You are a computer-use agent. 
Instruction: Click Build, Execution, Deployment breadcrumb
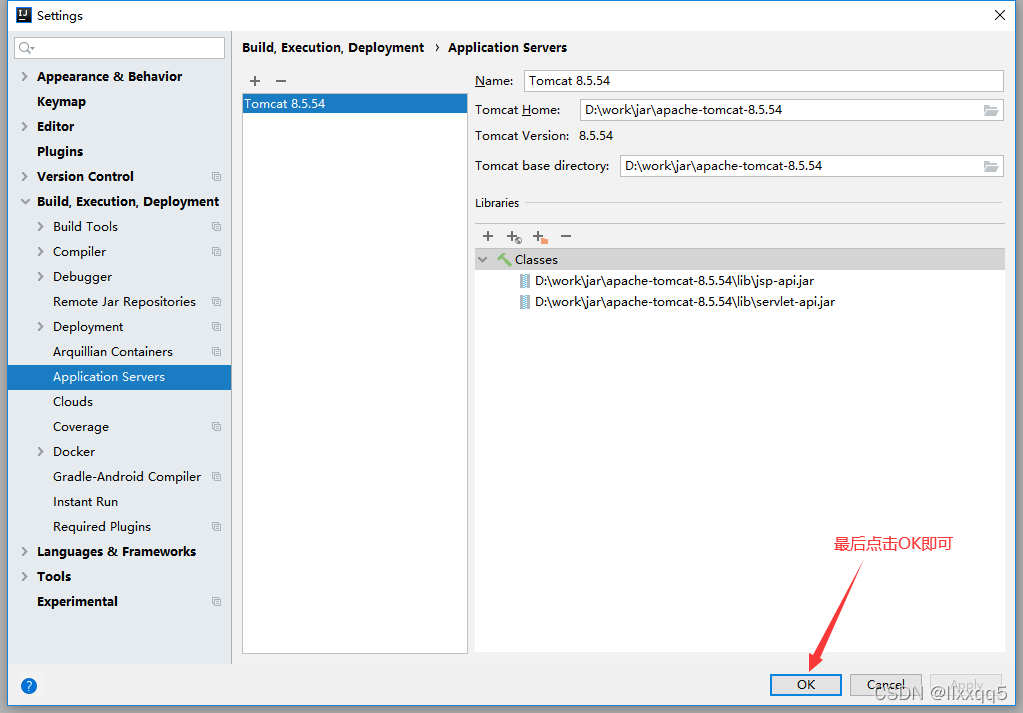(333, 48)
